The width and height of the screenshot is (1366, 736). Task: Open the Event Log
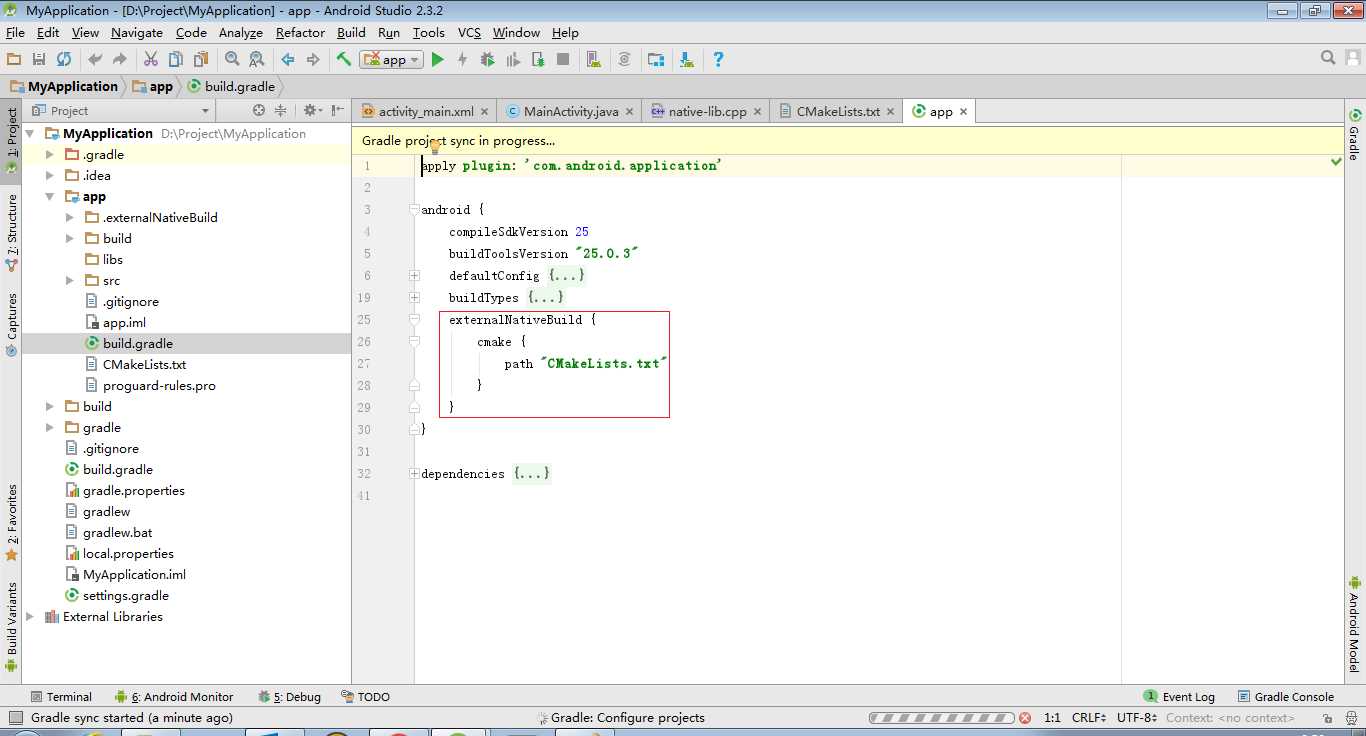coord(1180,697)
